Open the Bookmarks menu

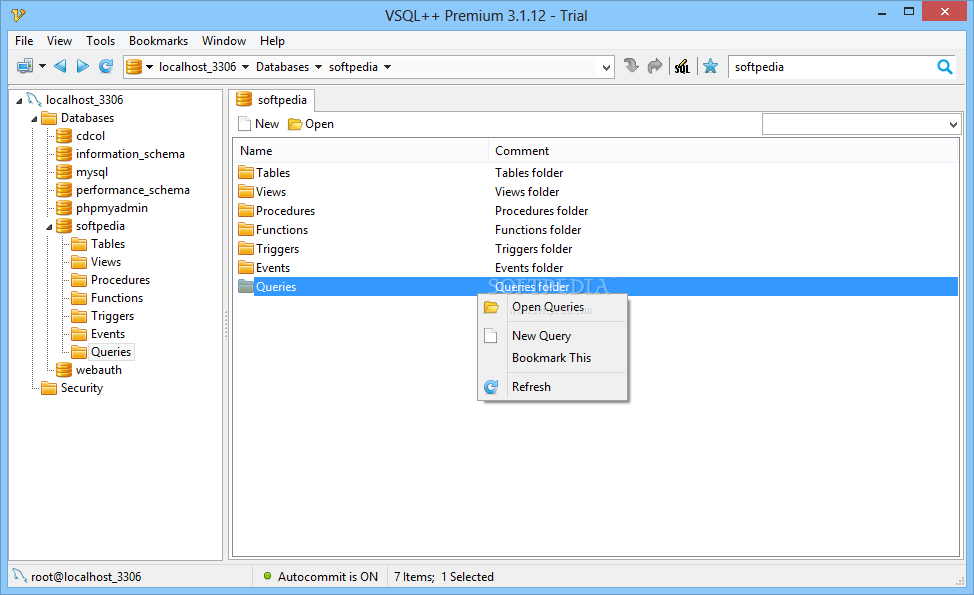(158, 41)
